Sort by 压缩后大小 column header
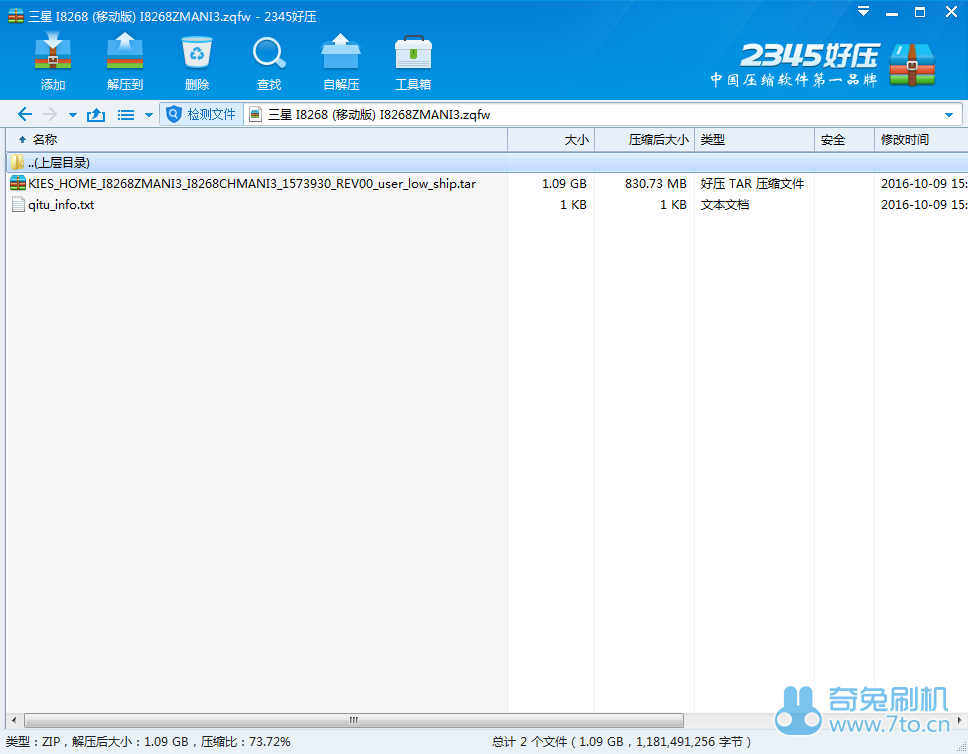Image resolution: width=968 pixels, height=754 pixels. [x=645, y=140]
